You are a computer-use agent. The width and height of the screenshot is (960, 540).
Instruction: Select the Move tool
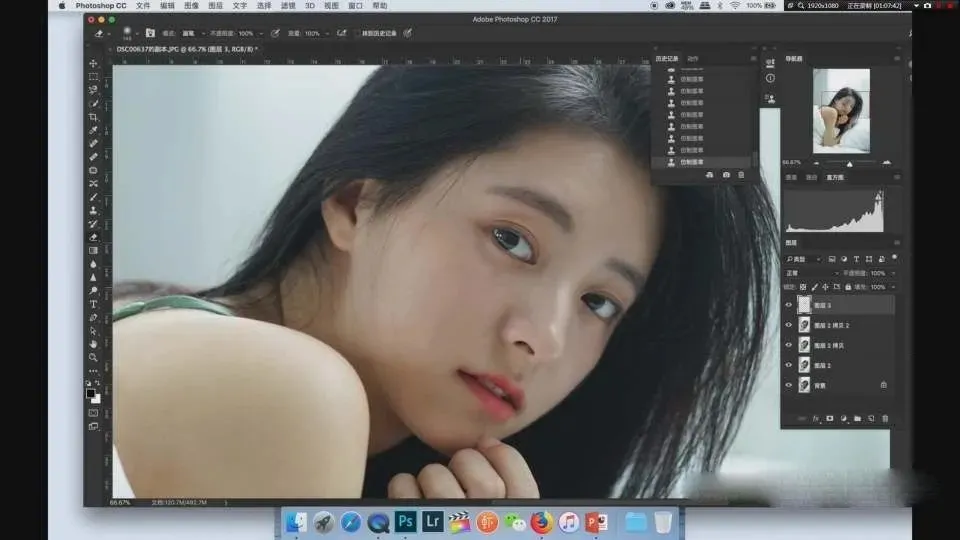94,64
